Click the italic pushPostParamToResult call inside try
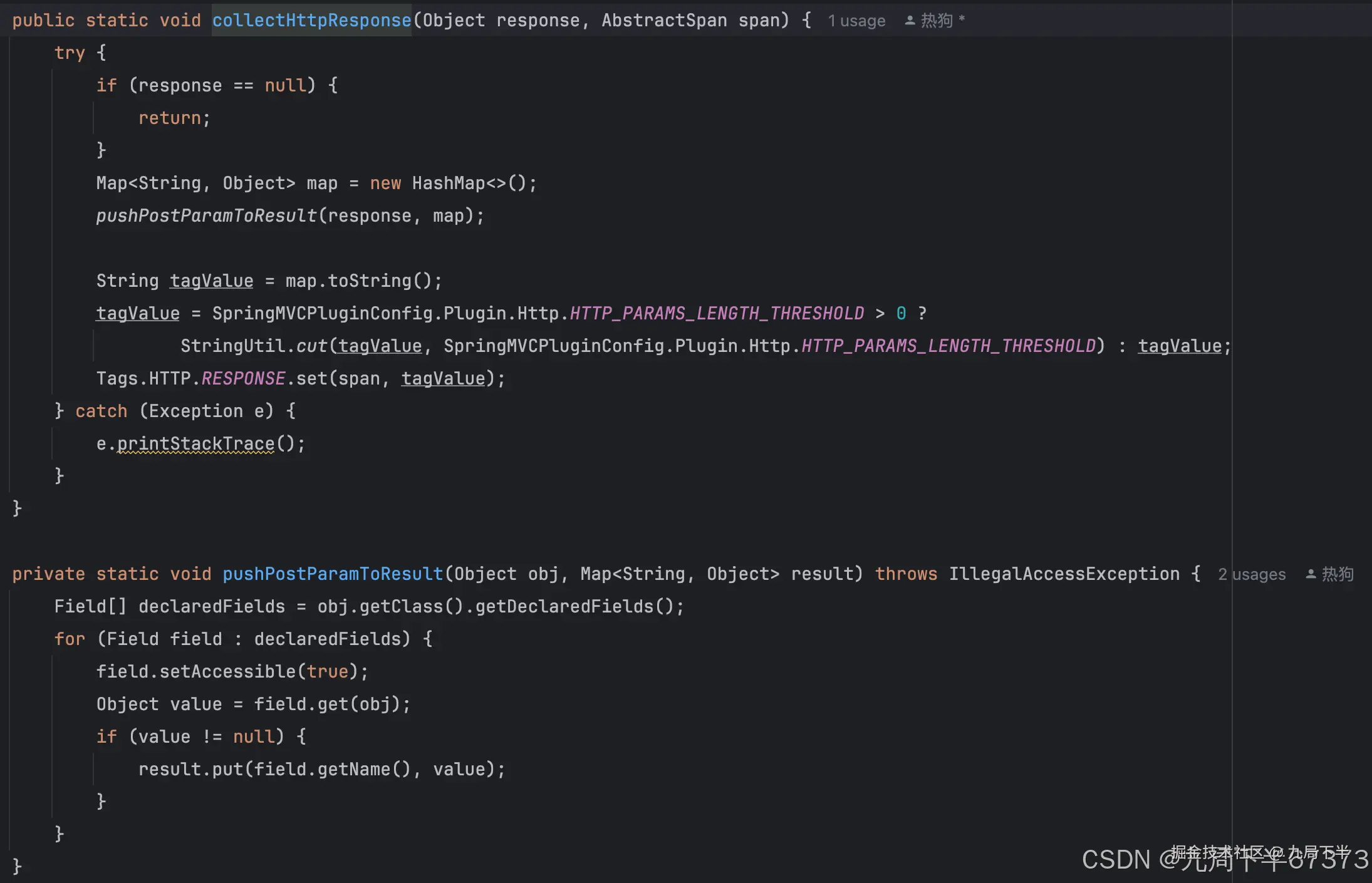 [206, 216]
